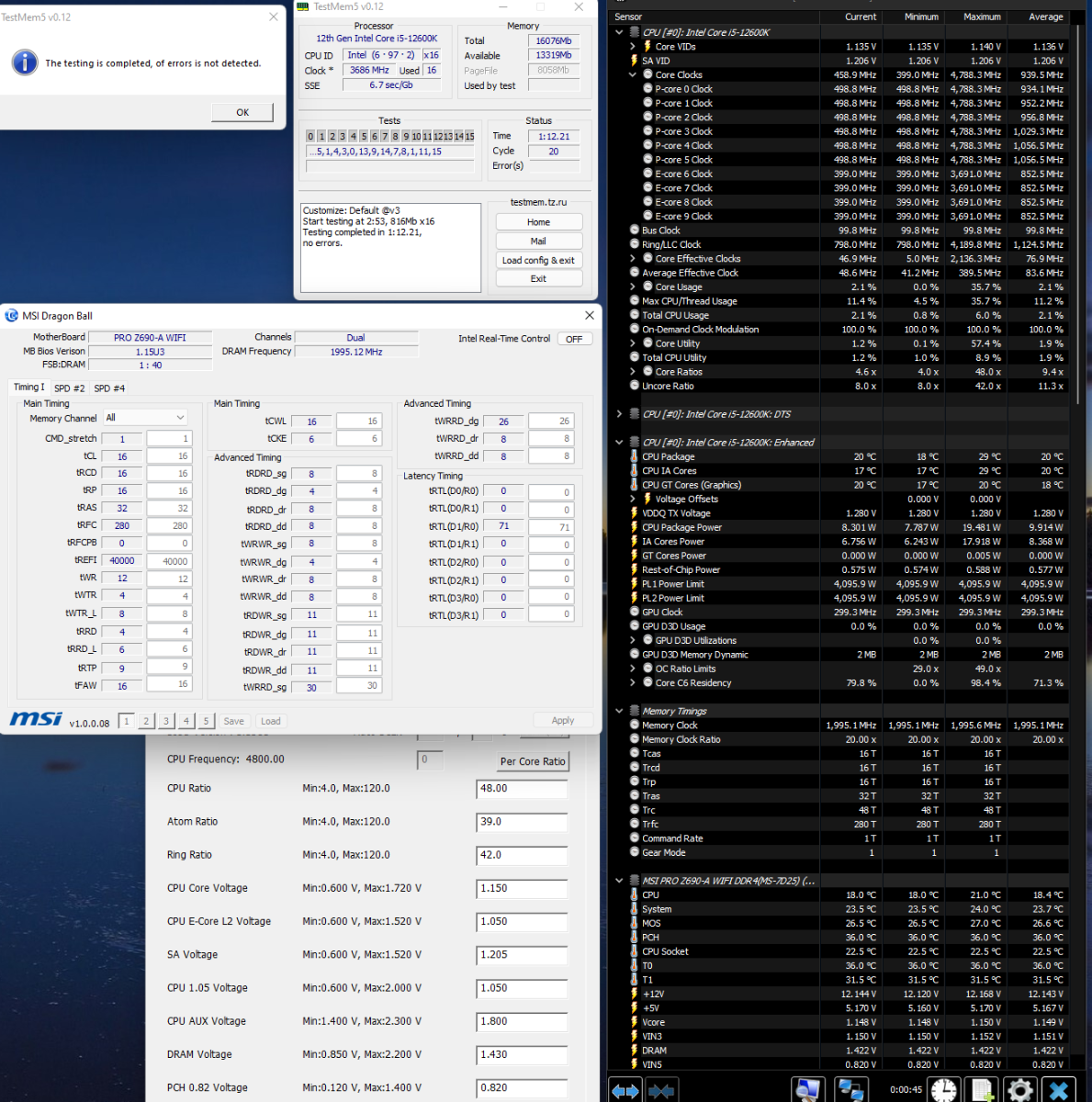The height and width of the screenshot is (1102, 1092).
Task: Click the icon beside Command Rate row
Action: tap(634, 838)
